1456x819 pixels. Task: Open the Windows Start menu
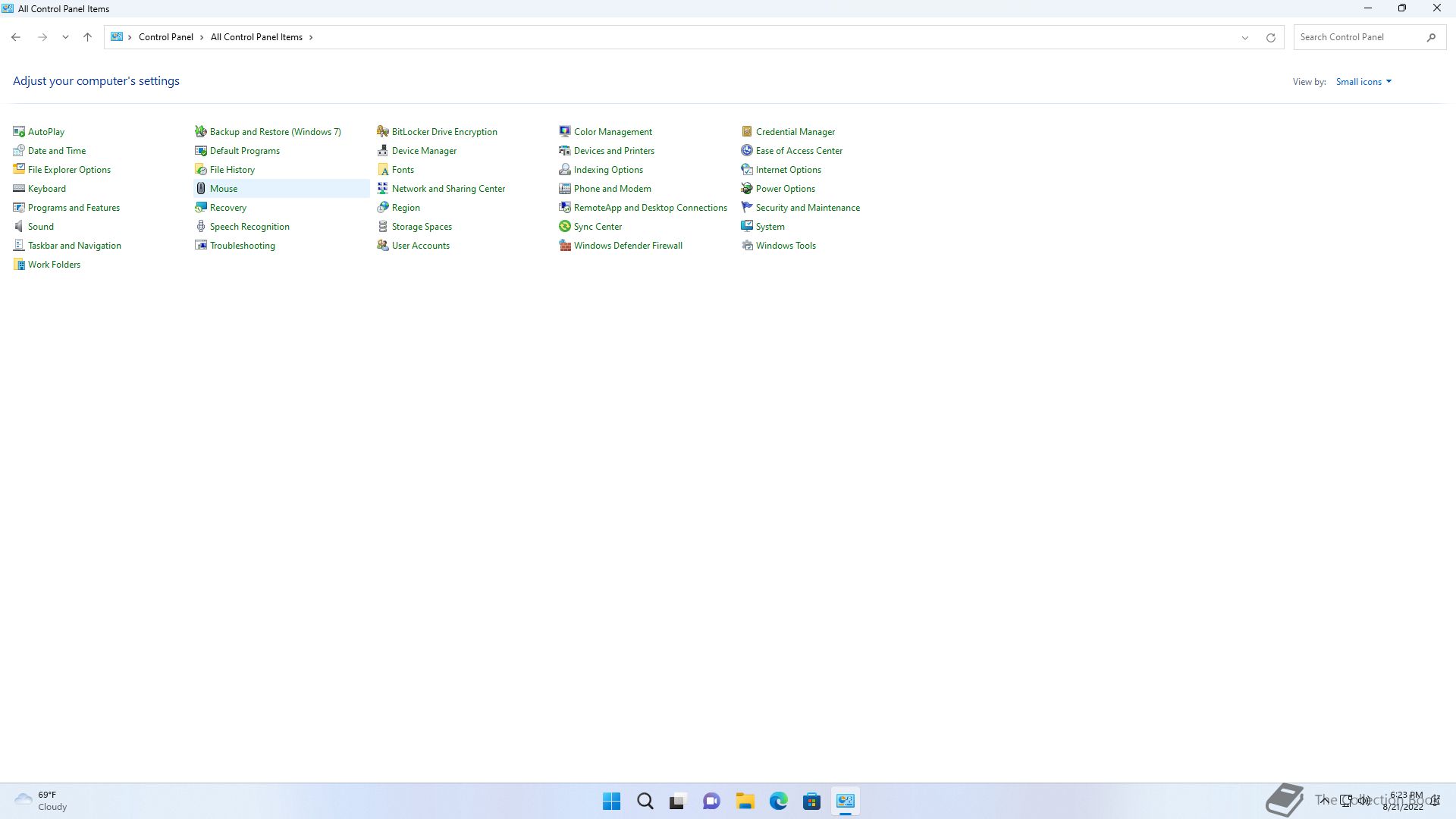(611, 801)
